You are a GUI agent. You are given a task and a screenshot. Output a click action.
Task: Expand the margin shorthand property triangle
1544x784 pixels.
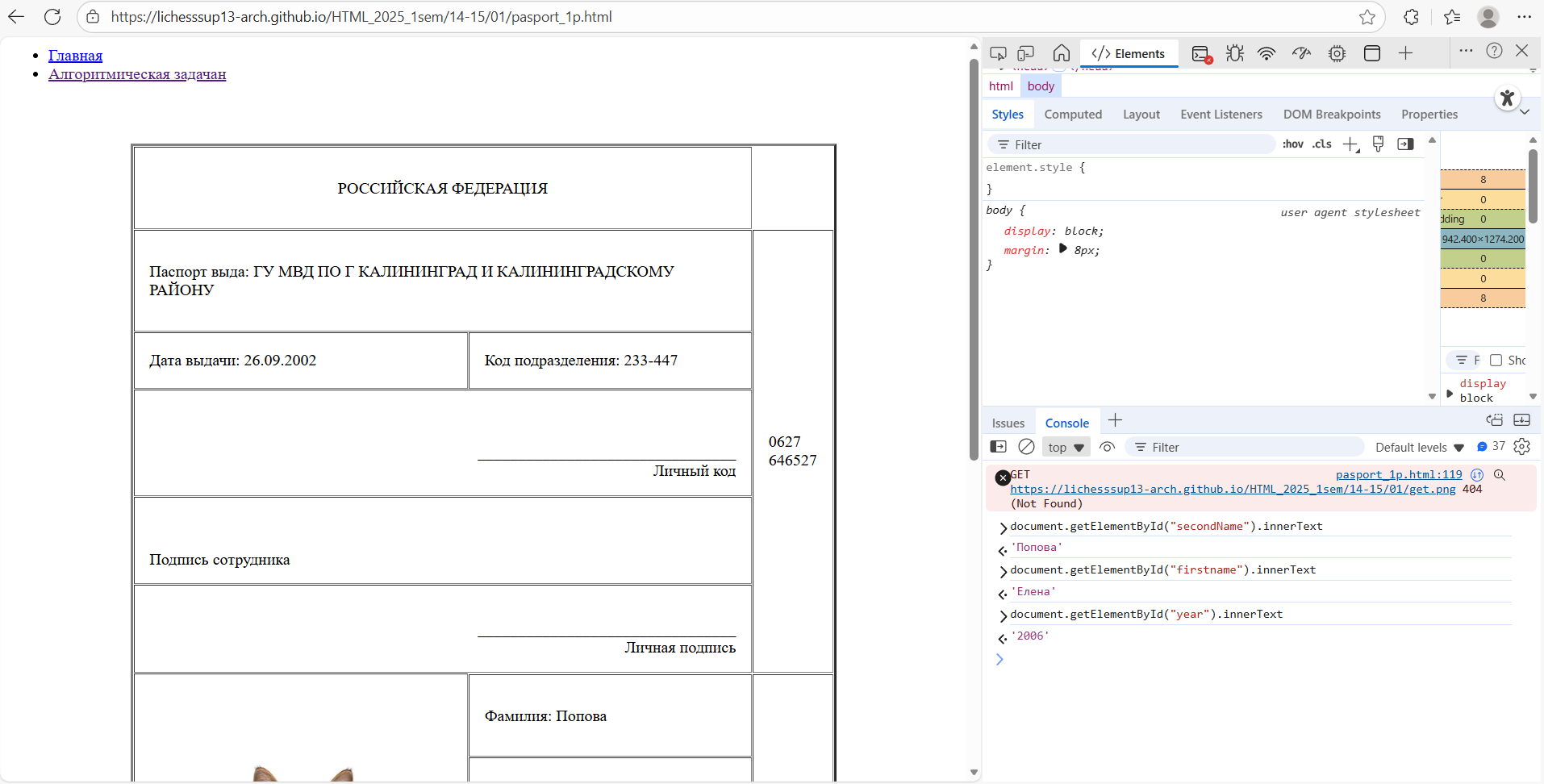[1062, 249]
